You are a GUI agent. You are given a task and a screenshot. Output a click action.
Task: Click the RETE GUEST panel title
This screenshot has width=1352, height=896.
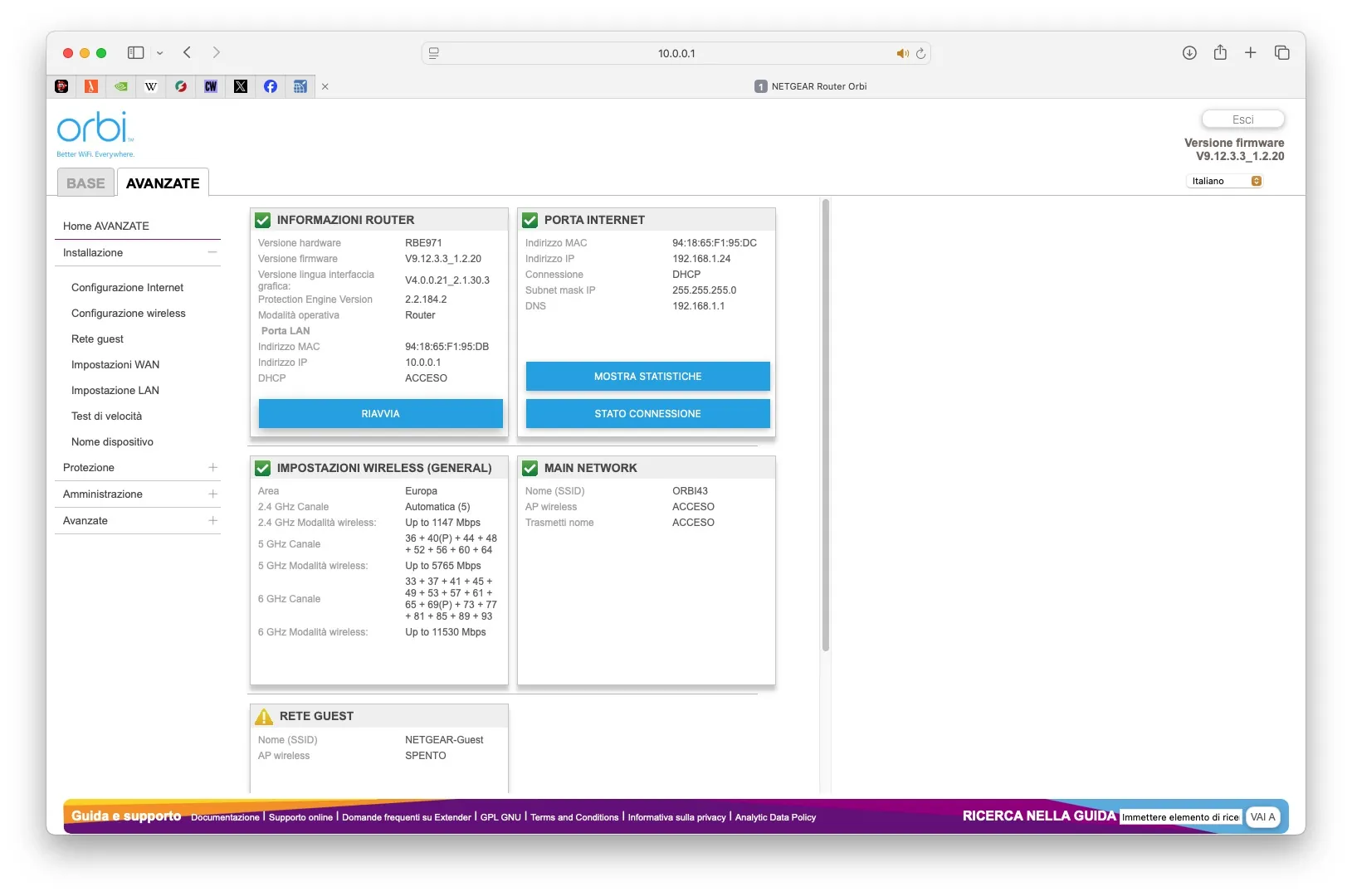tap(316, 716)
